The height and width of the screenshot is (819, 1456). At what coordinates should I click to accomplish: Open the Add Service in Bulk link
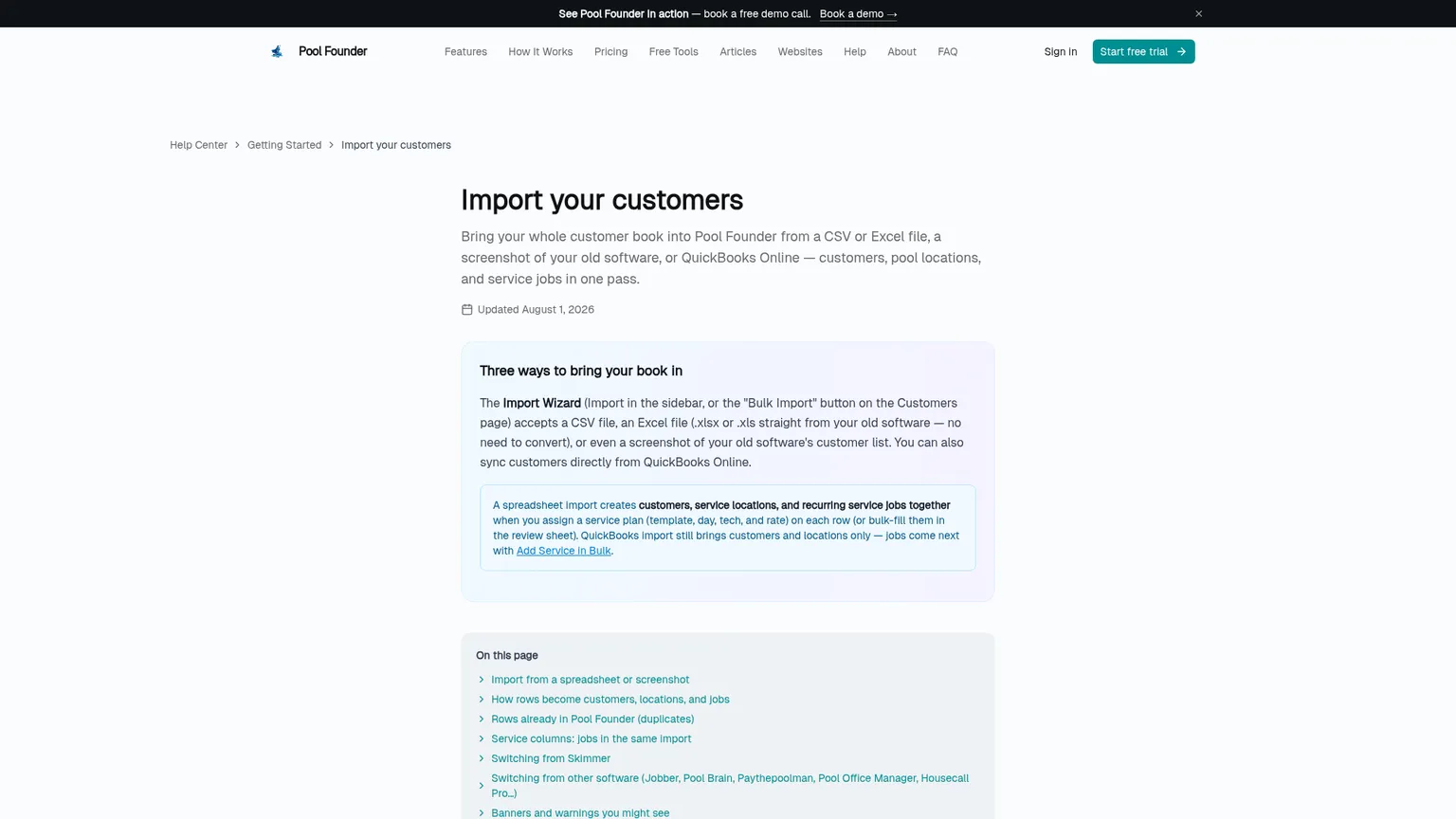563,551
